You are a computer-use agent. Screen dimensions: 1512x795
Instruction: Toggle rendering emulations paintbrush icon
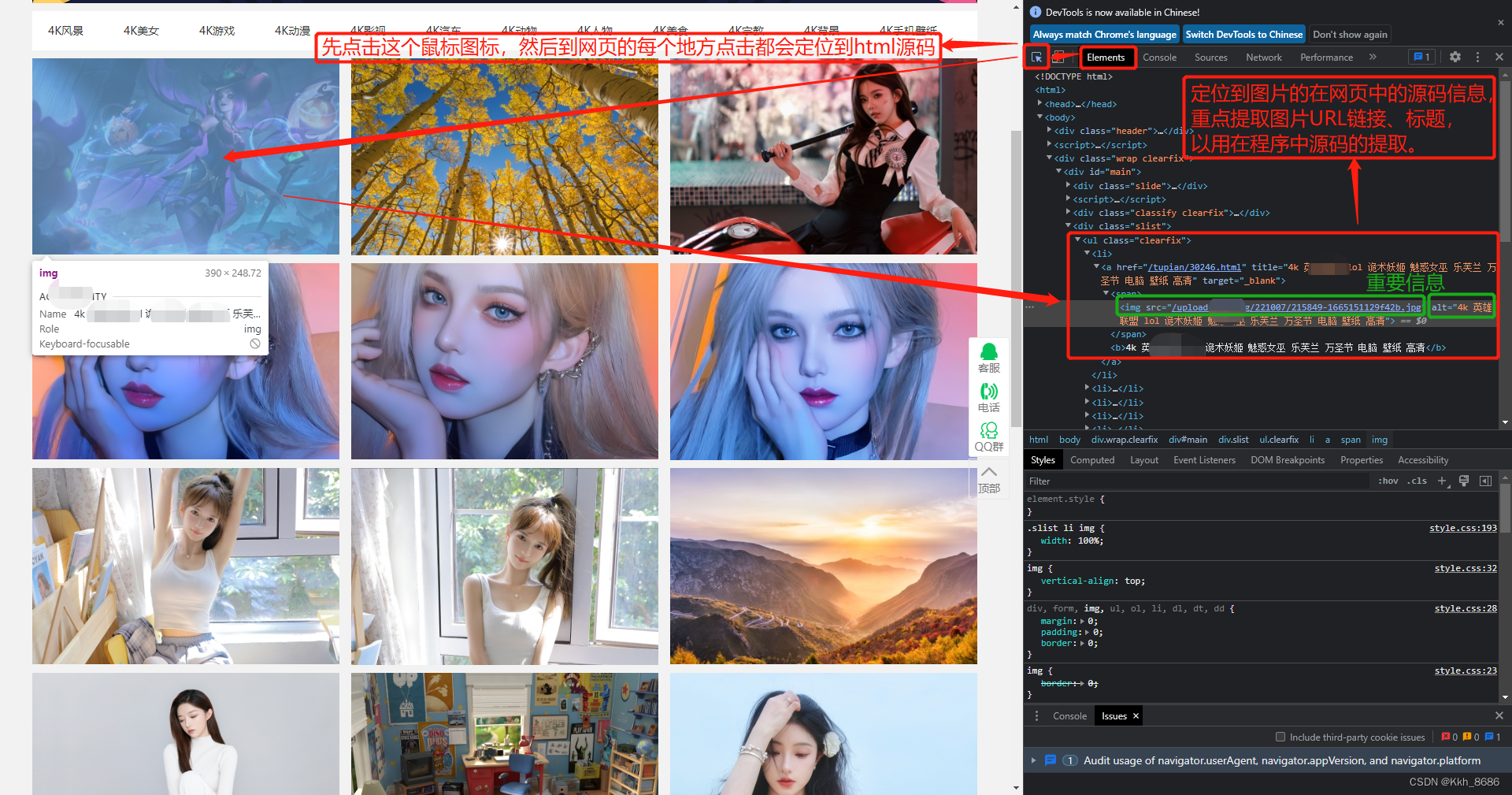pos(1464,481)
